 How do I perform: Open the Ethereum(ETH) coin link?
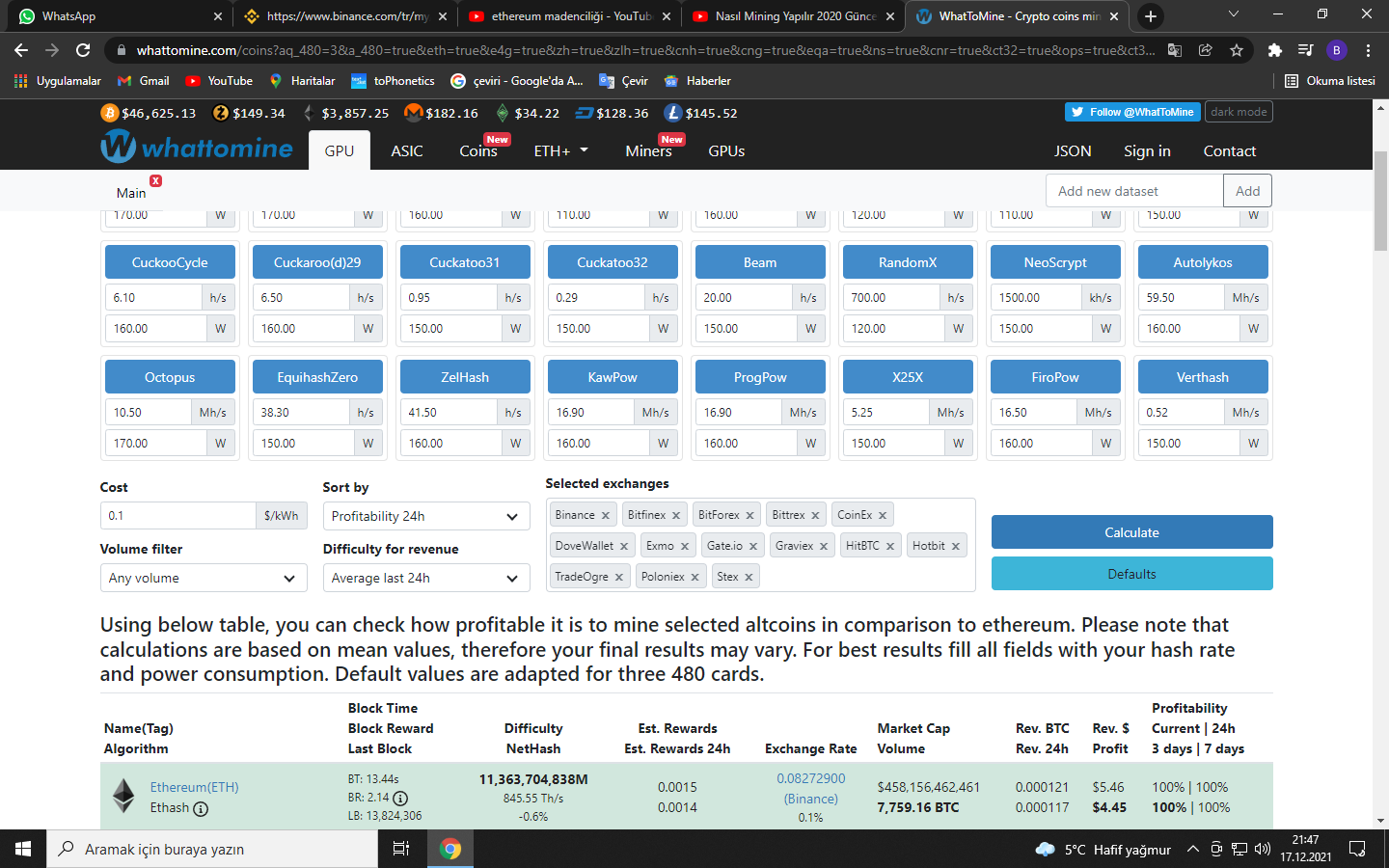pos(195,788)
